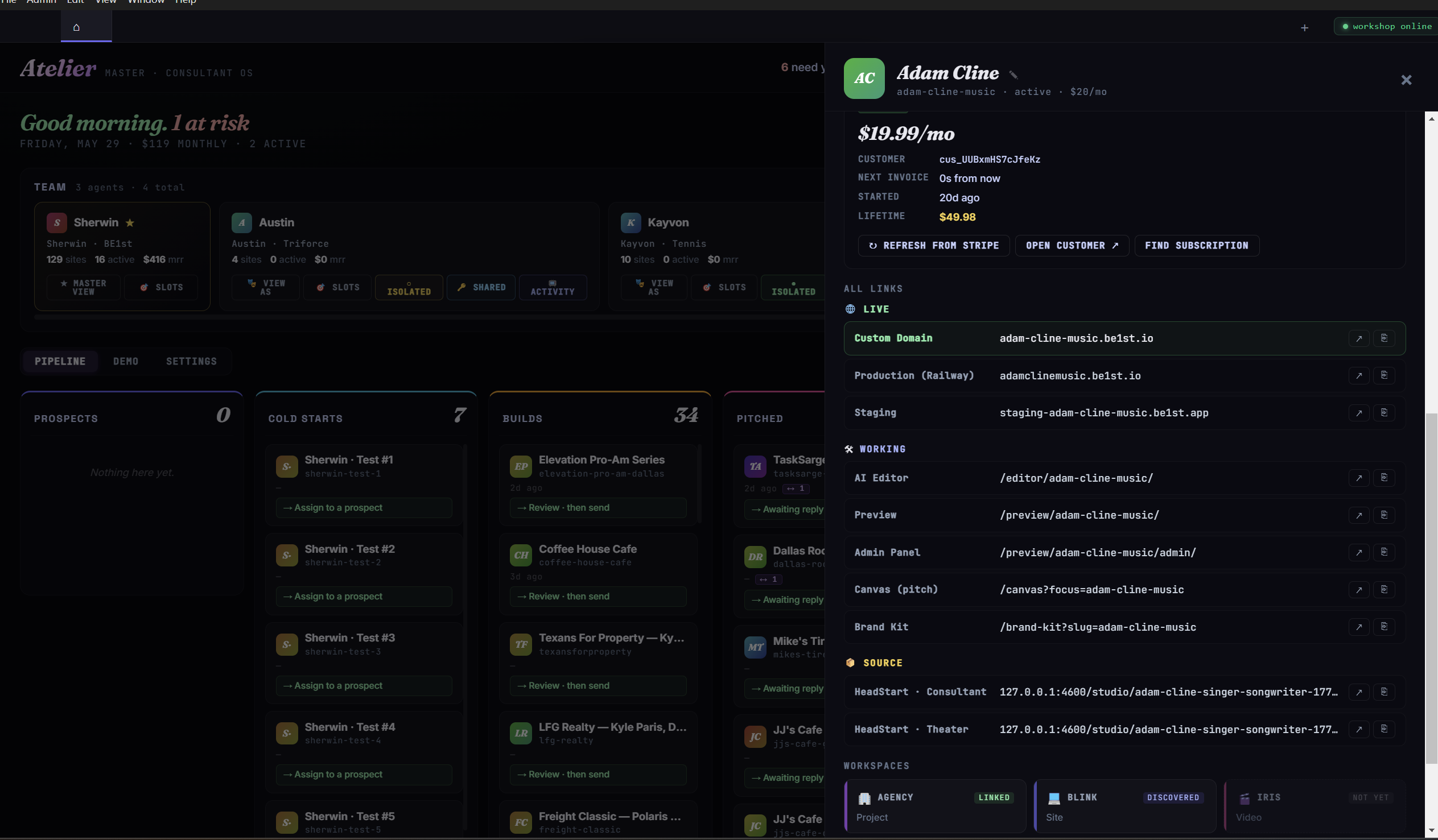Review then send Elevation Pro-Am Series
Image resolution: width=1438 pixels, height=840 pixels.
pyautogui.click(x=598, y=508)
